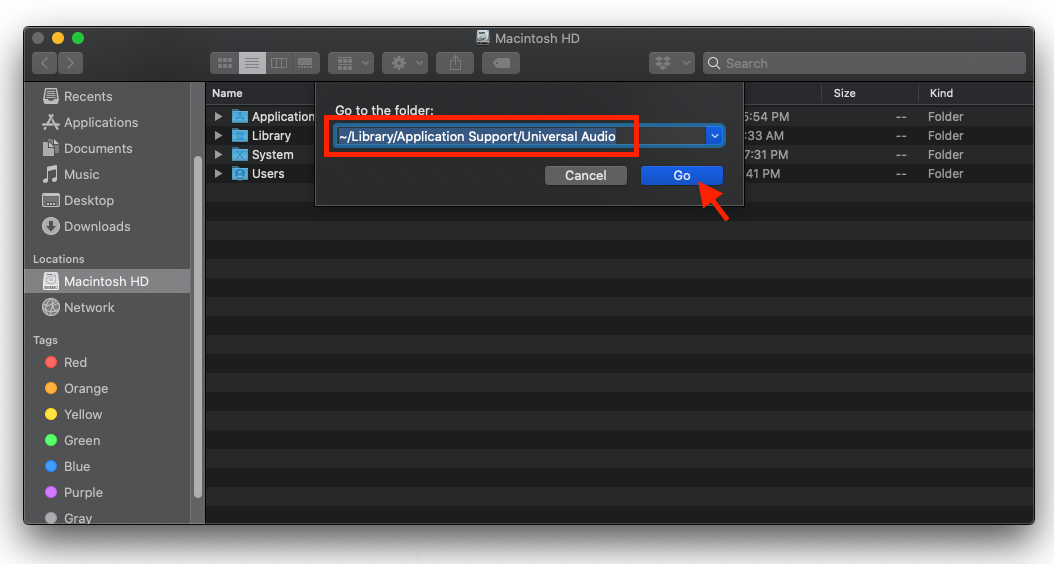Expand the Library folder disclosure triangle
Viewport: 1054px width, 564px height.
pyautogui.click(x=219, y=136)
